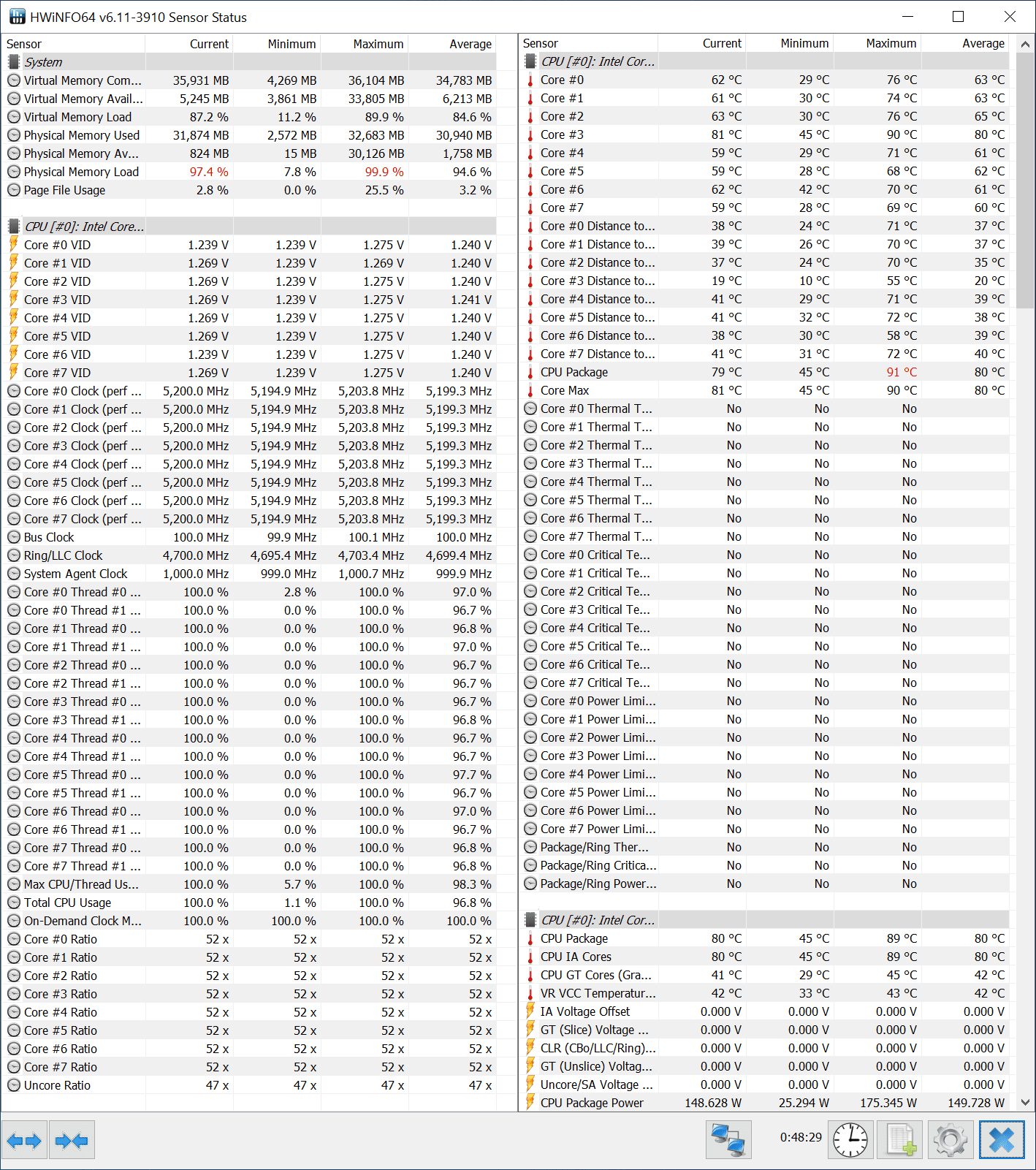Select the Core #2 Power Limit row
The image size is (1036, 1170).
point(764,737)
